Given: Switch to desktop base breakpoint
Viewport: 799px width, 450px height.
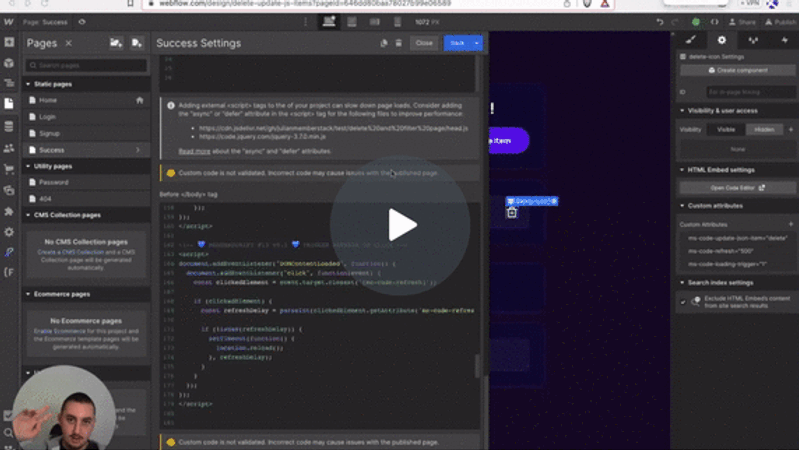Looking at the screenshot, I should pos(329,22).
